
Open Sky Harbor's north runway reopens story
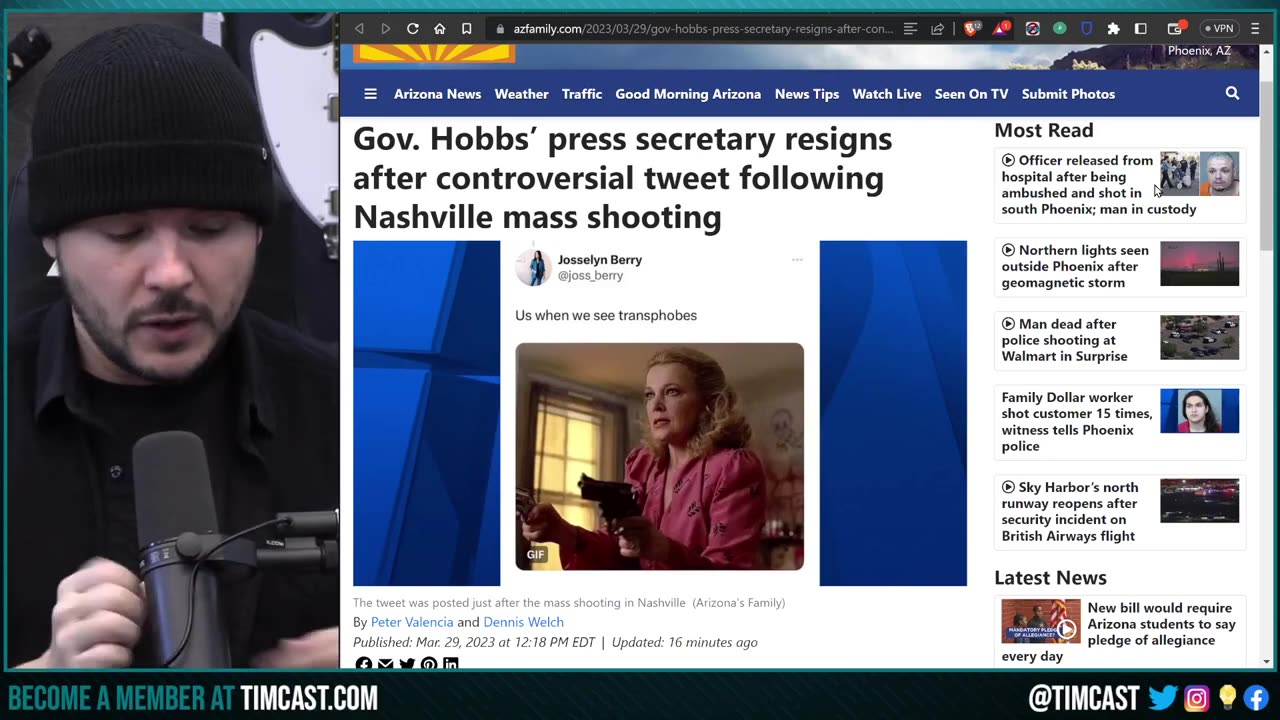[x=1070, y=512]
